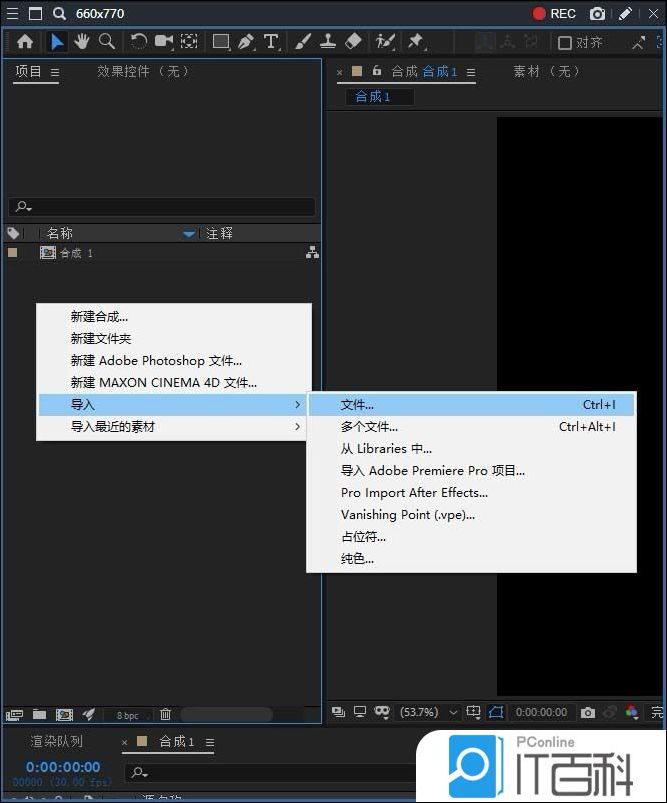Select the Horizontal Type tool
This screenshot has width=667, height=803.
(271, 41)
